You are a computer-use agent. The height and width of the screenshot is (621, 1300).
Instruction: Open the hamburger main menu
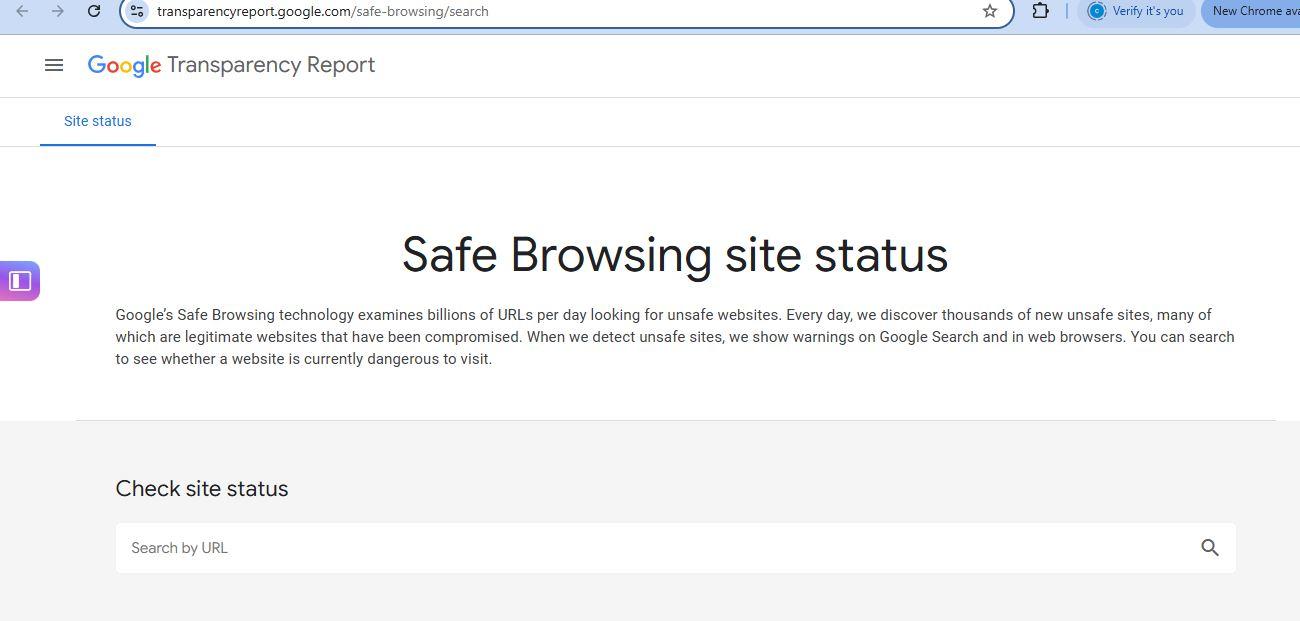(x=54, y=65)
